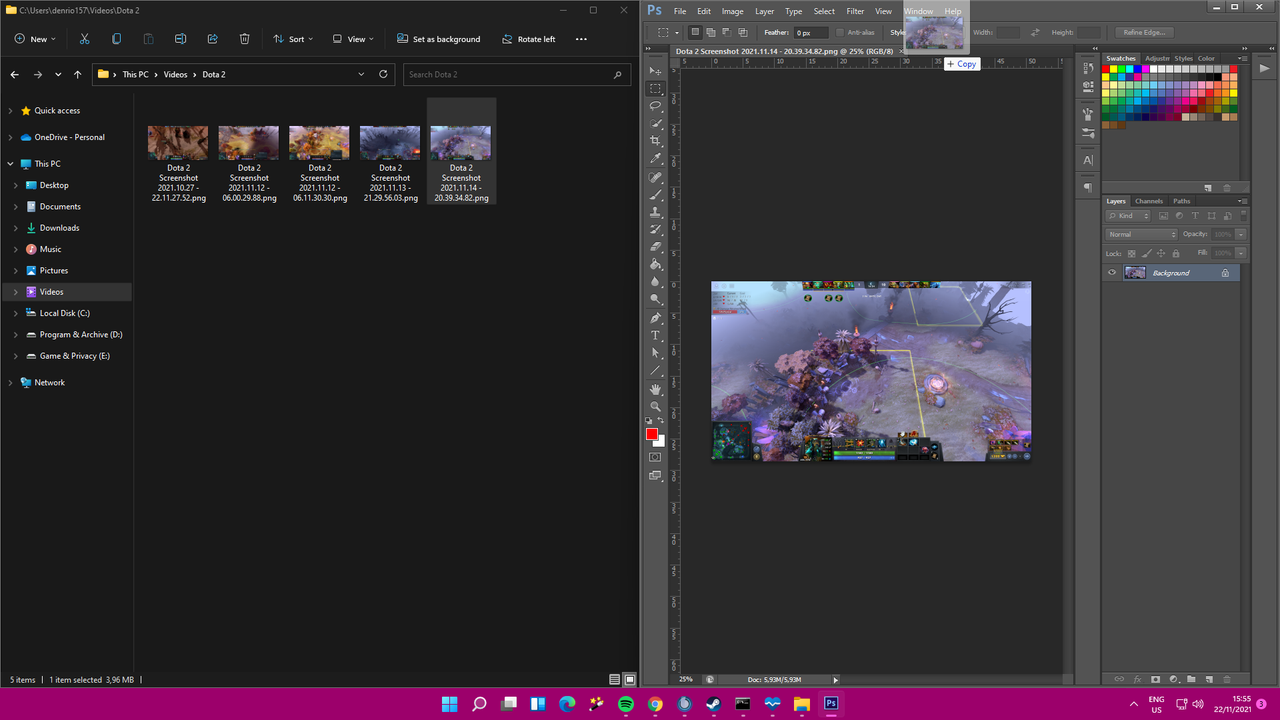The width and height of the screenshot is (1280, 720).
Task: Select the Lasso tool
Action: click(656, 105)
